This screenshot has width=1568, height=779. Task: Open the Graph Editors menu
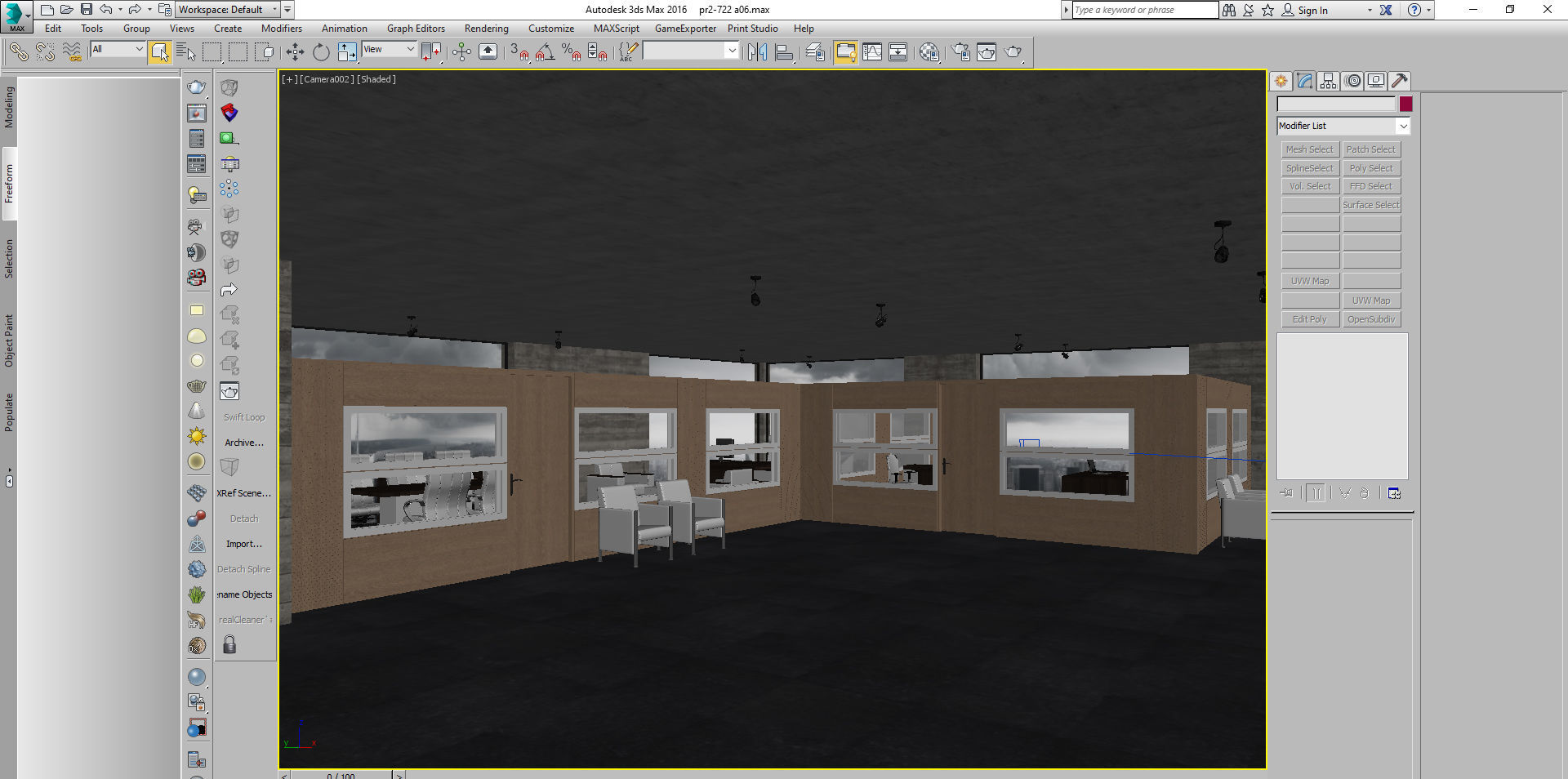[x=416, y=29]
